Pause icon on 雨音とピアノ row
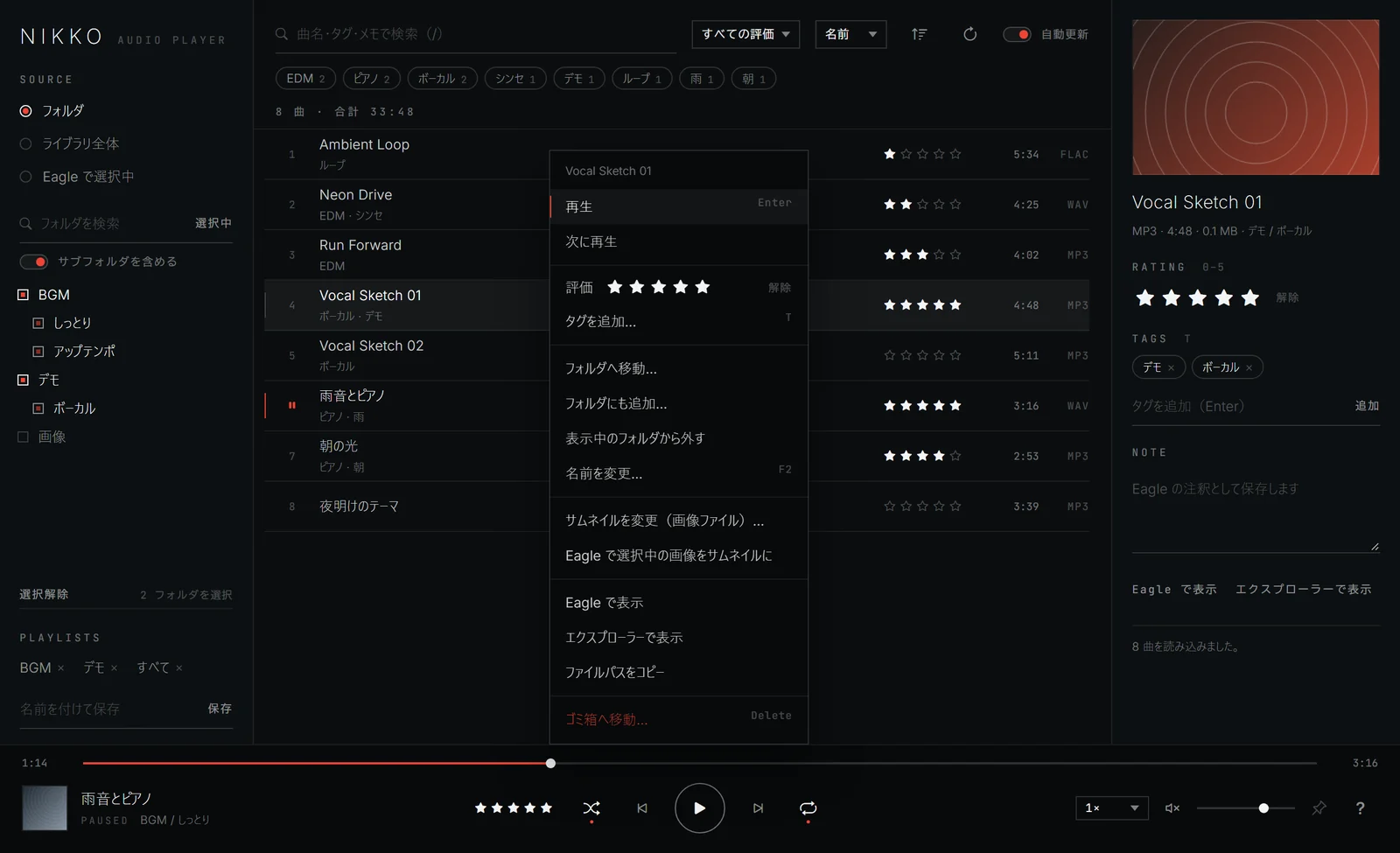Viewport: 1400px width, 853px height. pos(292,405)
